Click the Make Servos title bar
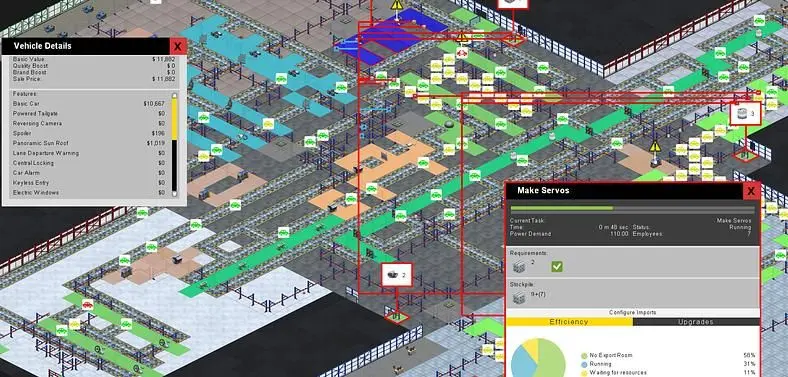 625,191
